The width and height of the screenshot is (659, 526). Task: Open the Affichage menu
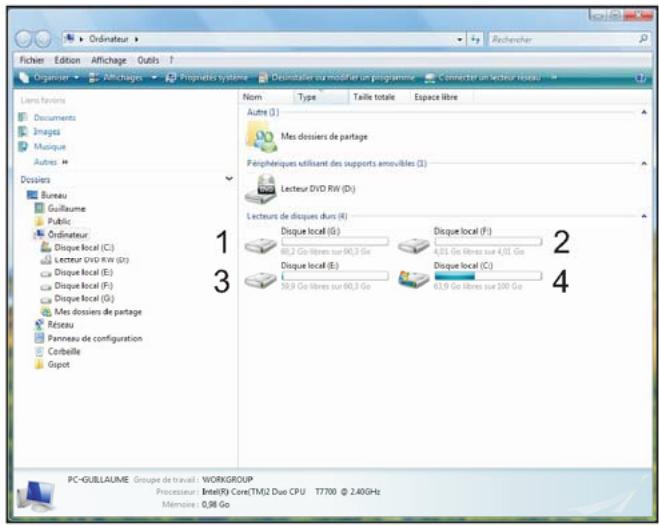(x=109, y=60)
